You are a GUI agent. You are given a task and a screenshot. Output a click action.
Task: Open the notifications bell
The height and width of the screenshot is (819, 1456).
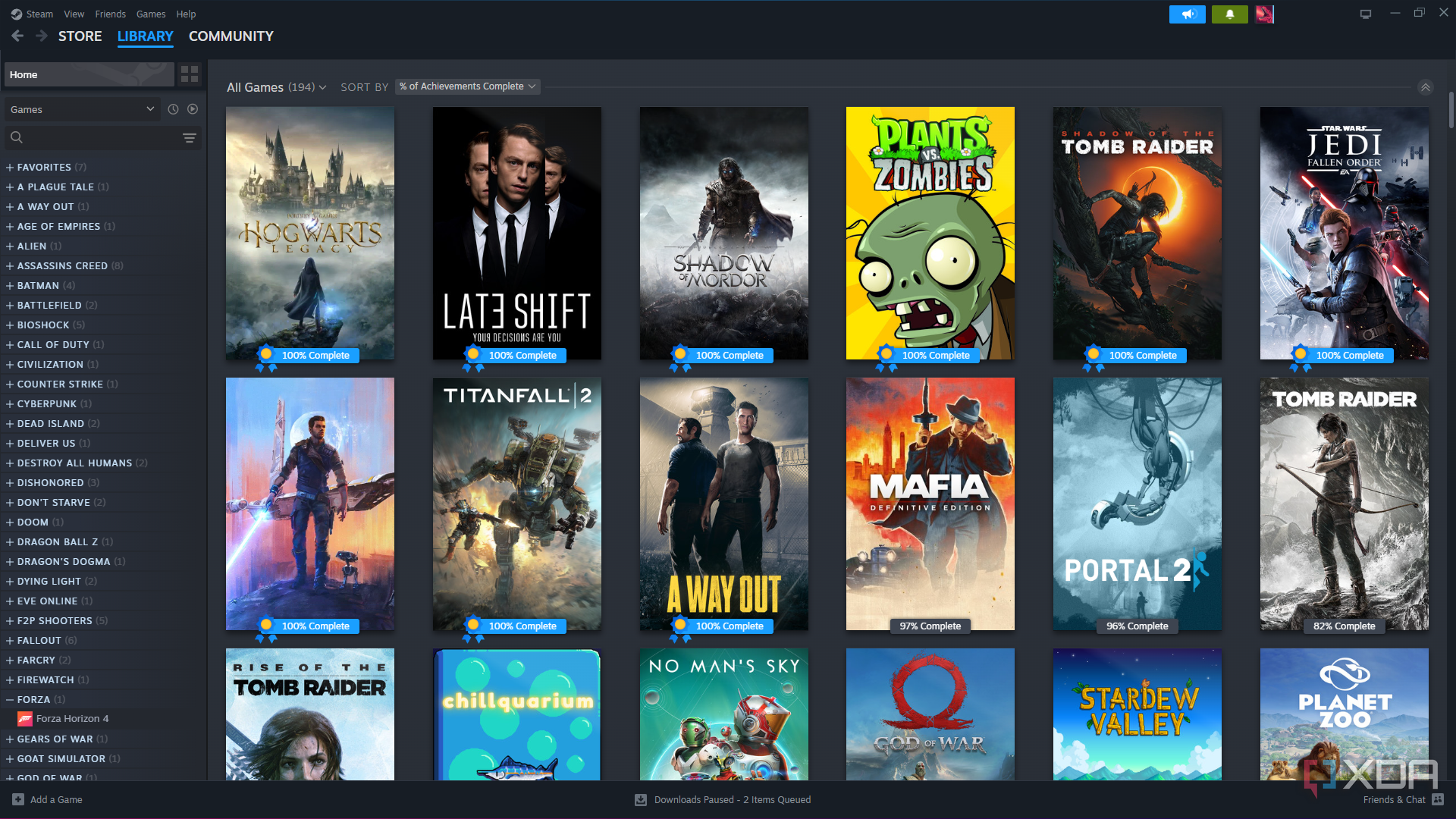[1230, 14]
